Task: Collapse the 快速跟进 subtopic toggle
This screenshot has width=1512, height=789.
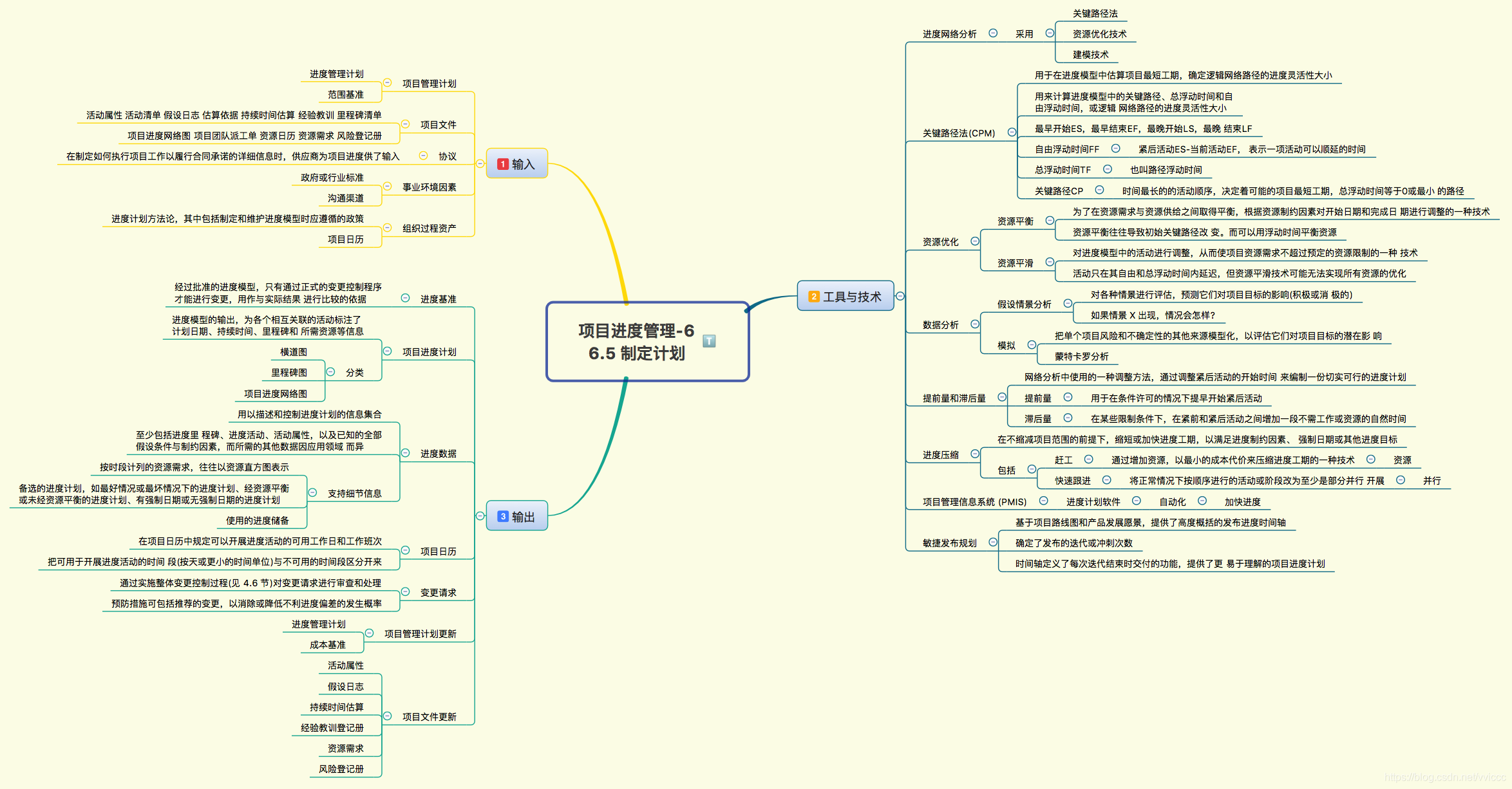Action: pyautogui.click(x=1106, y=479)
